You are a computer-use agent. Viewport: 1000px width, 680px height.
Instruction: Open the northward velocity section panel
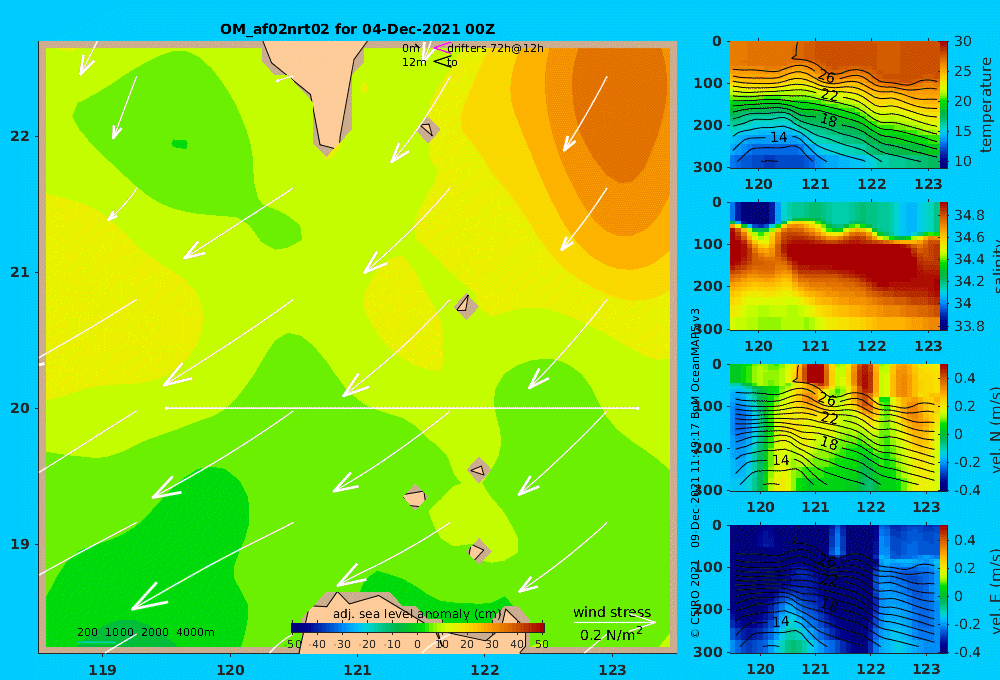click(834, 427)
